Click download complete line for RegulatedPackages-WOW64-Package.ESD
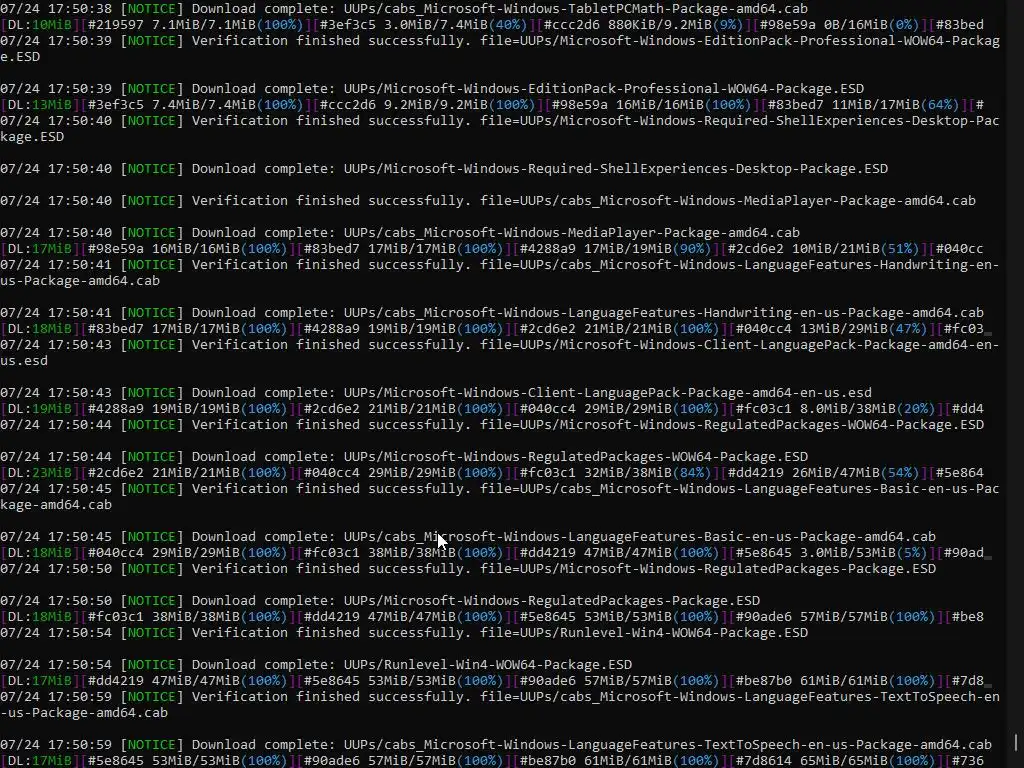 pos(404,456)
